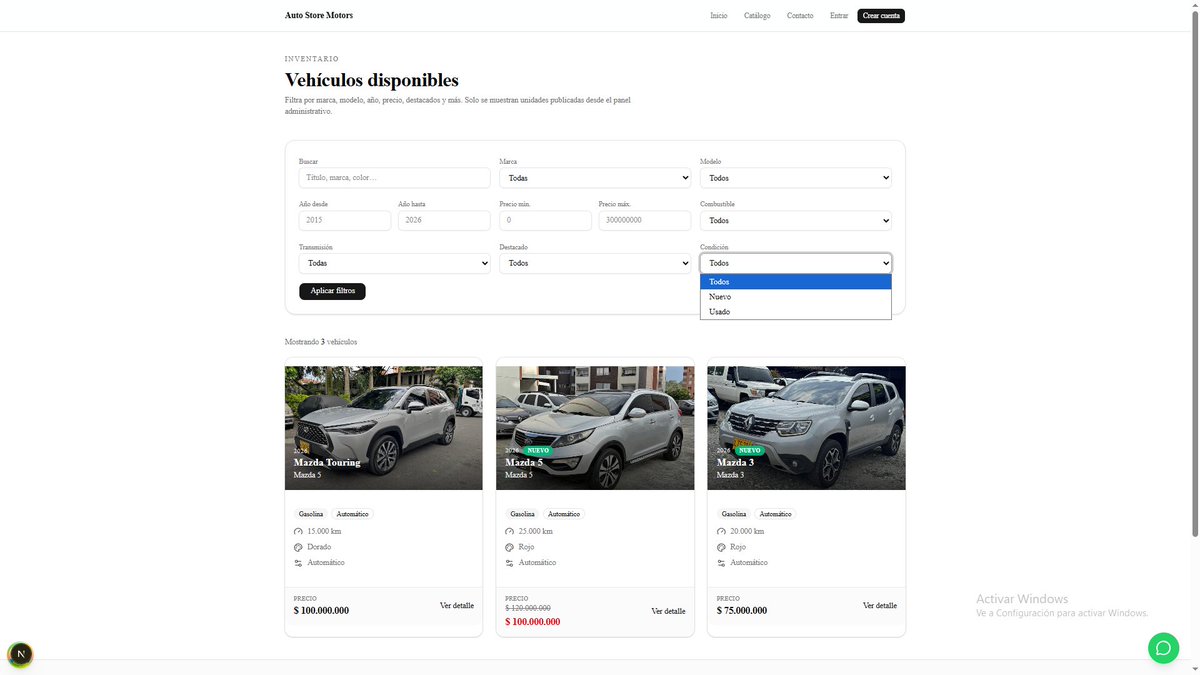Click Aplicar filtros button
1200x675 pixels.
pyautogui.click(x=332, y=291)
